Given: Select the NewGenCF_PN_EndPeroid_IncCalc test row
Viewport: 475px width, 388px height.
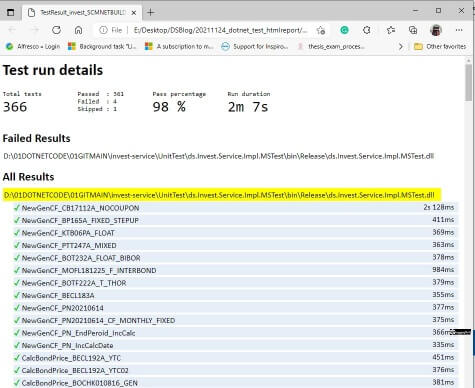Looking at the screenshot, I should pyautogui.click(x=236, y=333).
